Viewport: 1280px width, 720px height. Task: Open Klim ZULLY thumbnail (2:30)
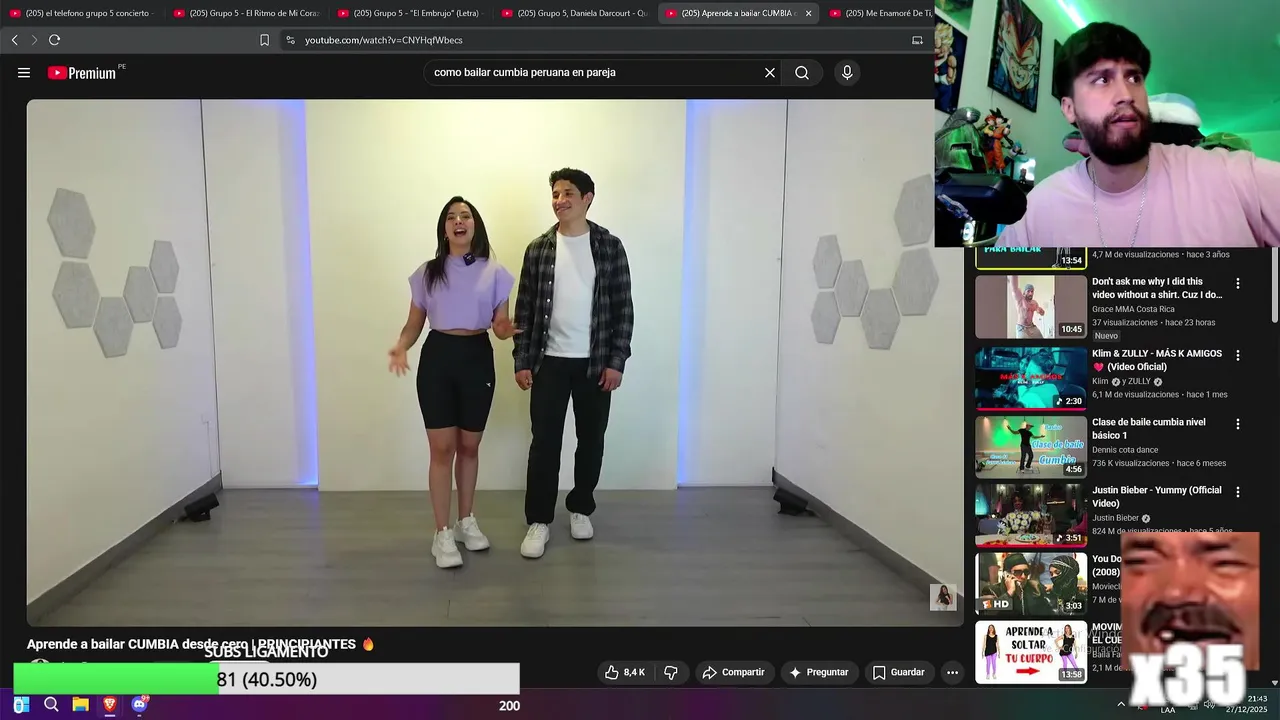tap(1031, 379)
